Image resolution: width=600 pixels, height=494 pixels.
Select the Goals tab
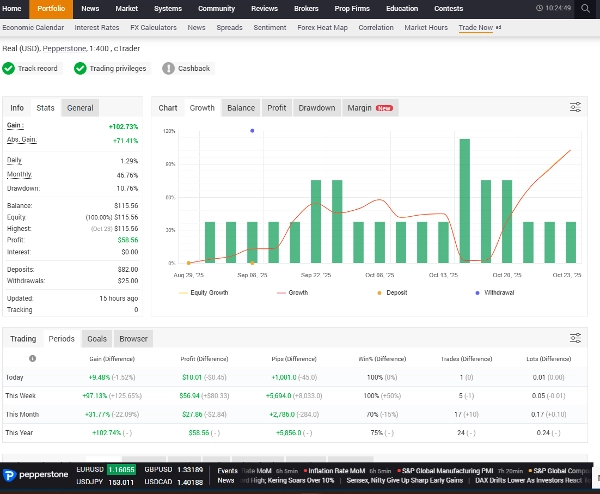coord(96,339)
